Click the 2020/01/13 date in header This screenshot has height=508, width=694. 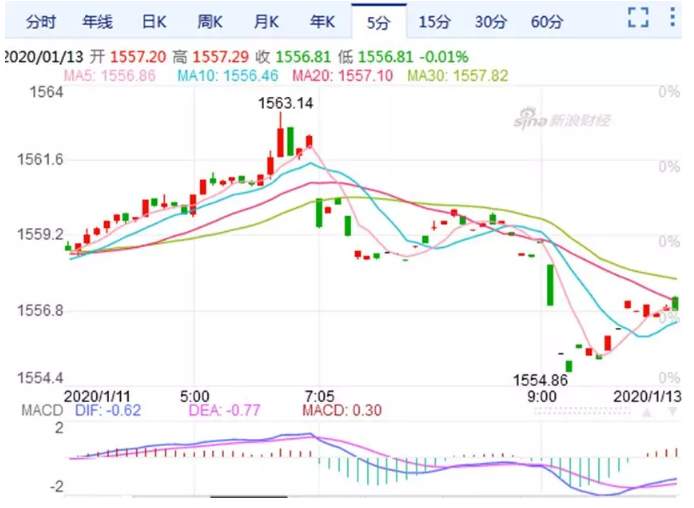coord(44,57)
